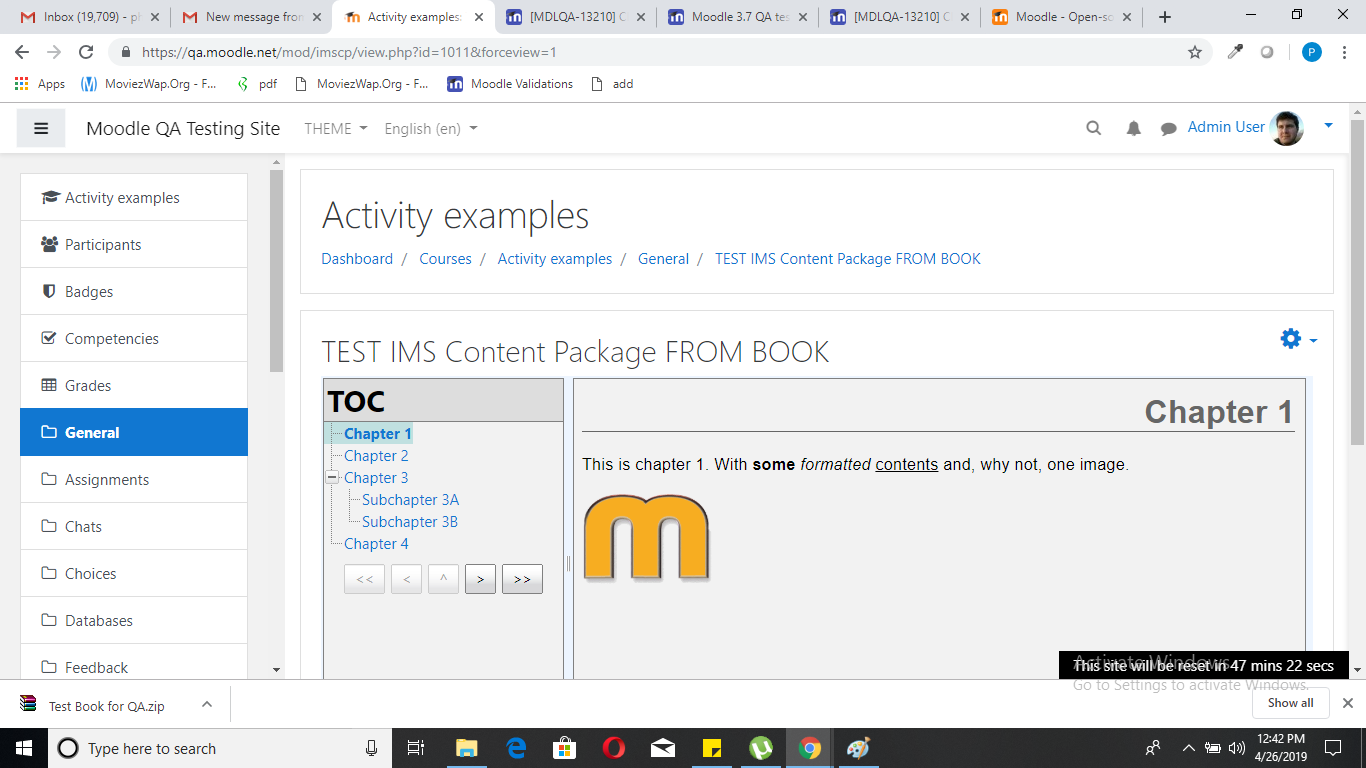Open the Chrome profile avatar icon
Viewport: 1366px width, 768px height.
[1312, 52]
